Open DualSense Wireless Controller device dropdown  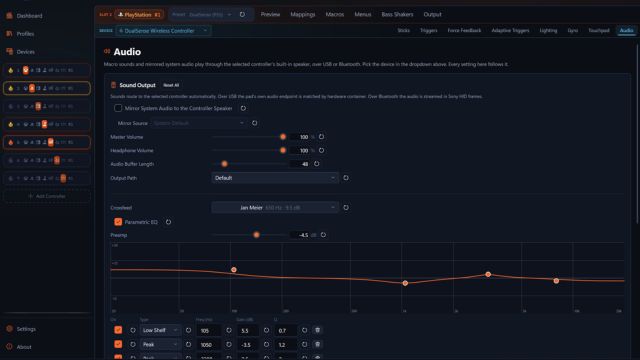[163, 31]
